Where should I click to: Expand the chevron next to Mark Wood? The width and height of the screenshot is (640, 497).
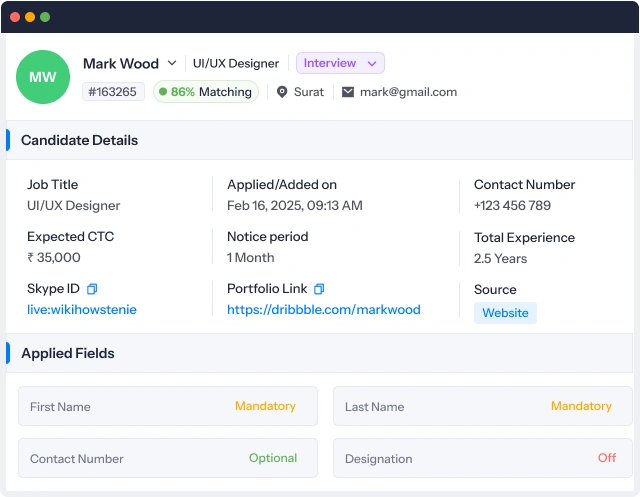(172, 63)
